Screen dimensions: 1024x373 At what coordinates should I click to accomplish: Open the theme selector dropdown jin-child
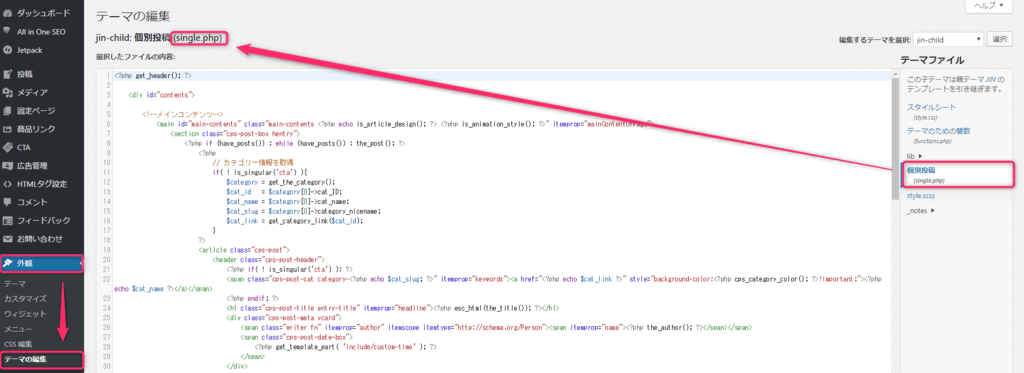(948, 39)
